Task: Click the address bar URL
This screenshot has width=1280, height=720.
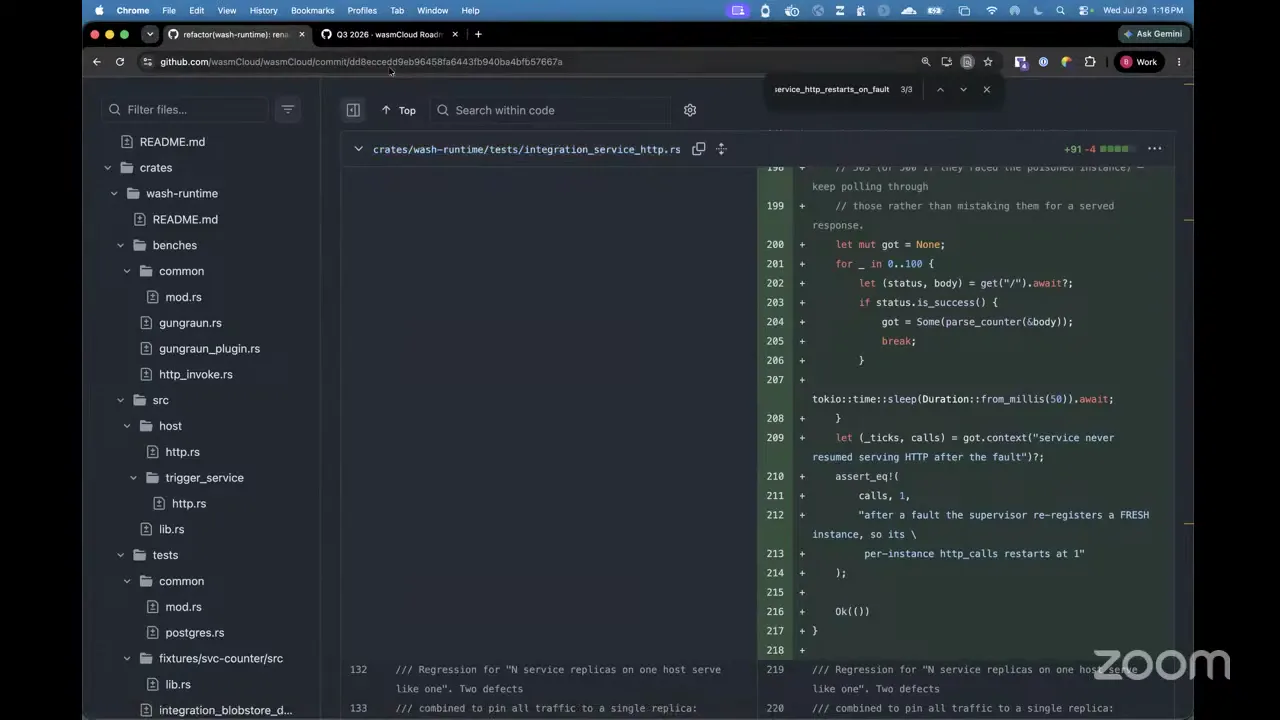Action: tap(361, 62)
